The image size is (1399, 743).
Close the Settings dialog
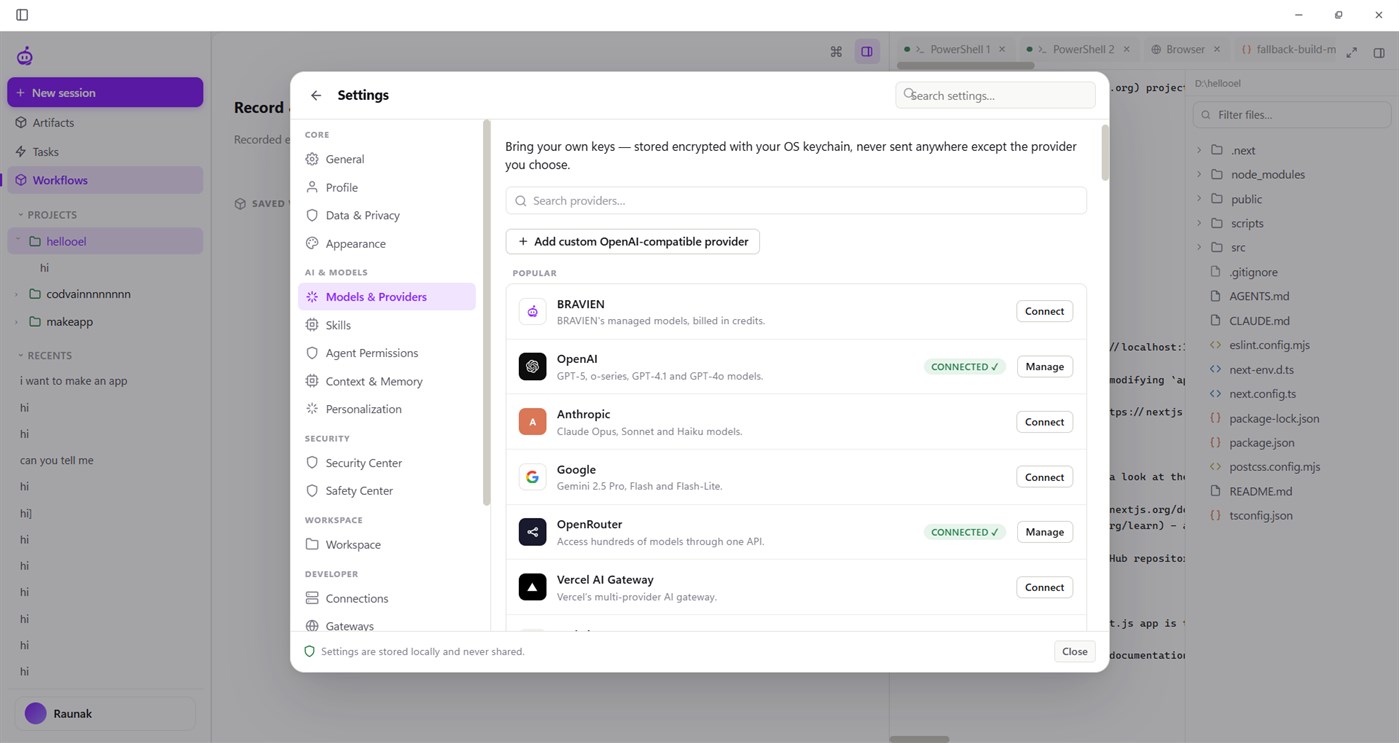coord(1075,651)
